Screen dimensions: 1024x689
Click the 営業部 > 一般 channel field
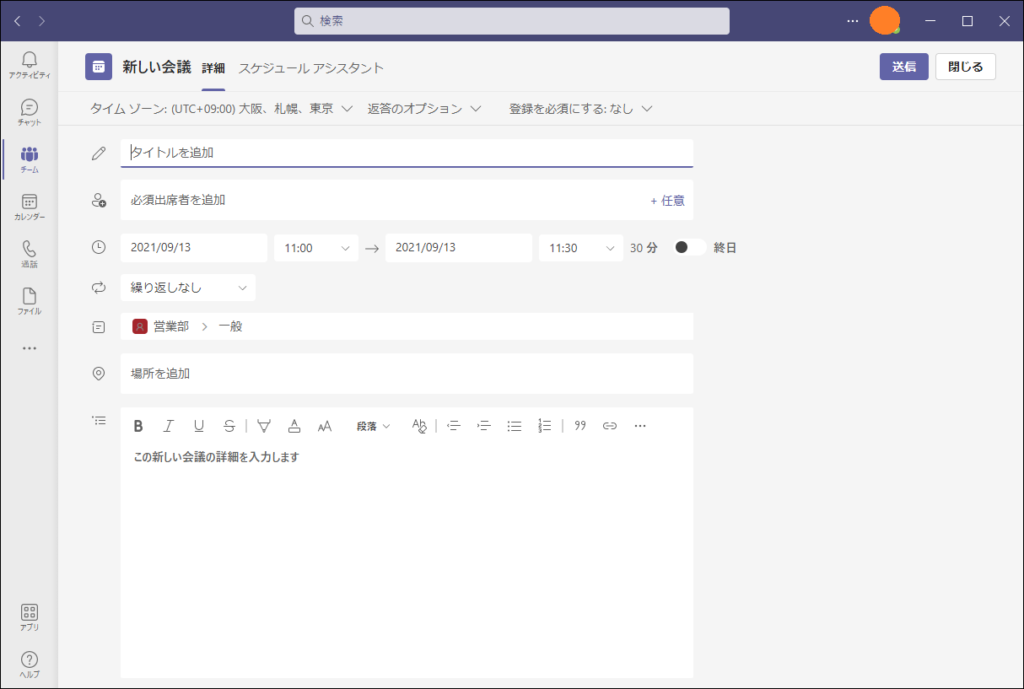[x=407, y=327]
